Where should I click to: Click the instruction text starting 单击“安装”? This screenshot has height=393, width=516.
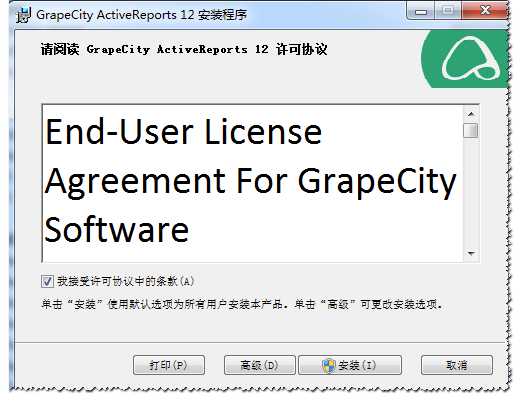click(242, 304)
